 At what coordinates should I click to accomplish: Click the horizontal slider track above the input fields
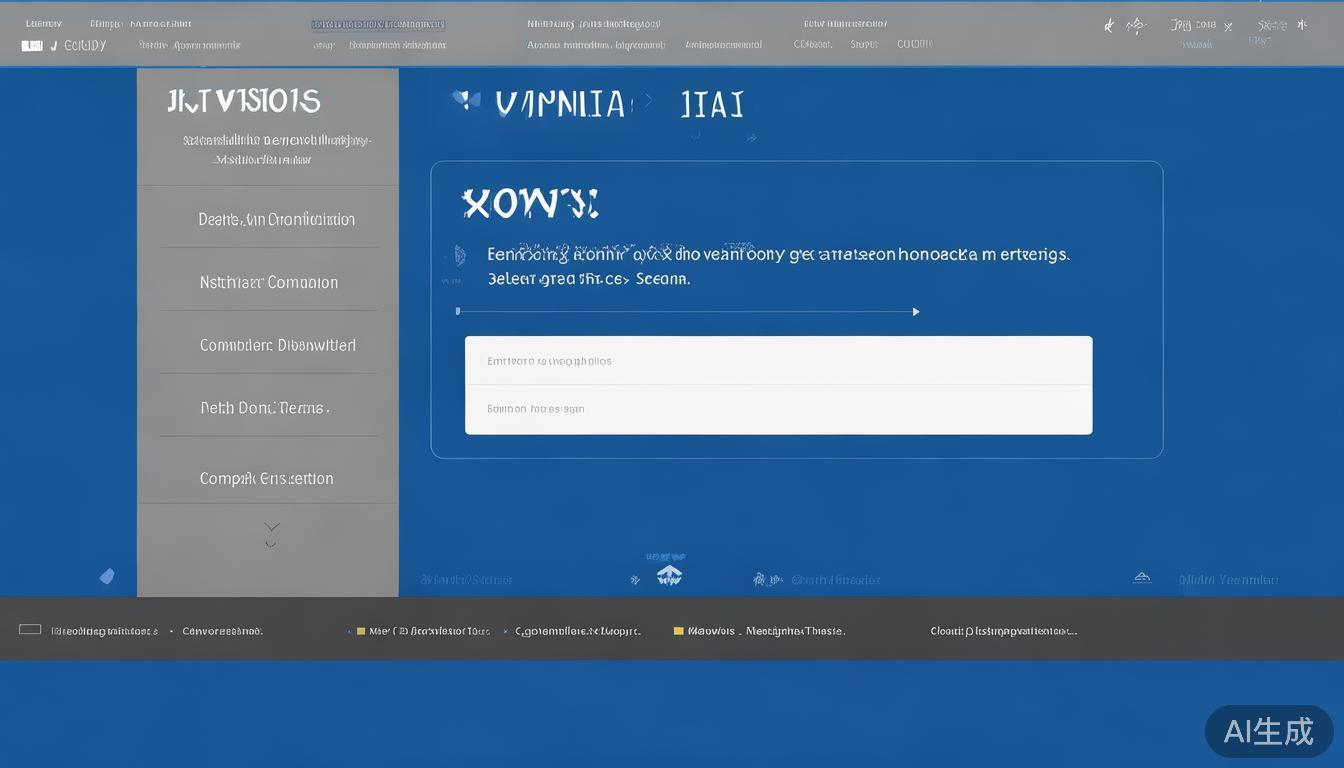tap(687, 312)
